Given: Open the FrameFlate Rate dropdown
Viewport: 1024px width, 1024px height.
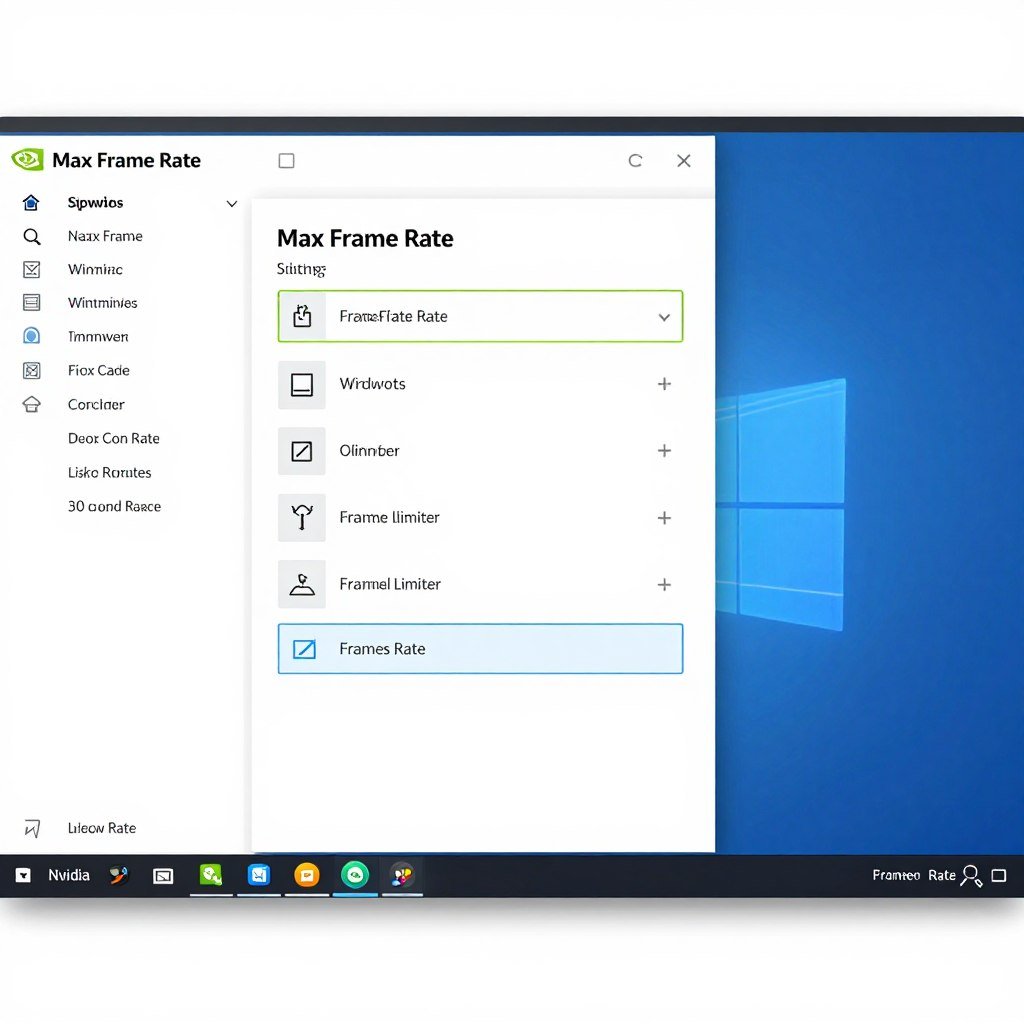Looking at the screenshot, I should (x=663, y=315).
